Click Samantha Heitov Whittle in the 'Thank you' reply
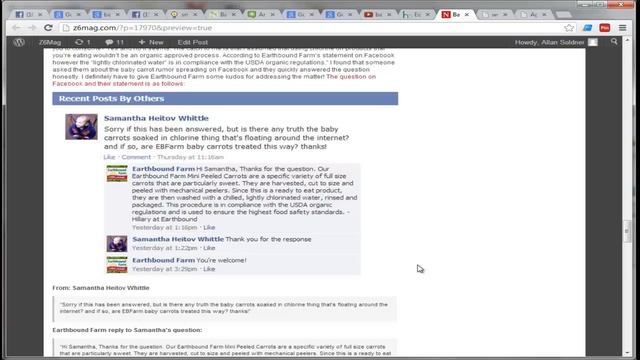The image size is (640, 360). [178, 239]
